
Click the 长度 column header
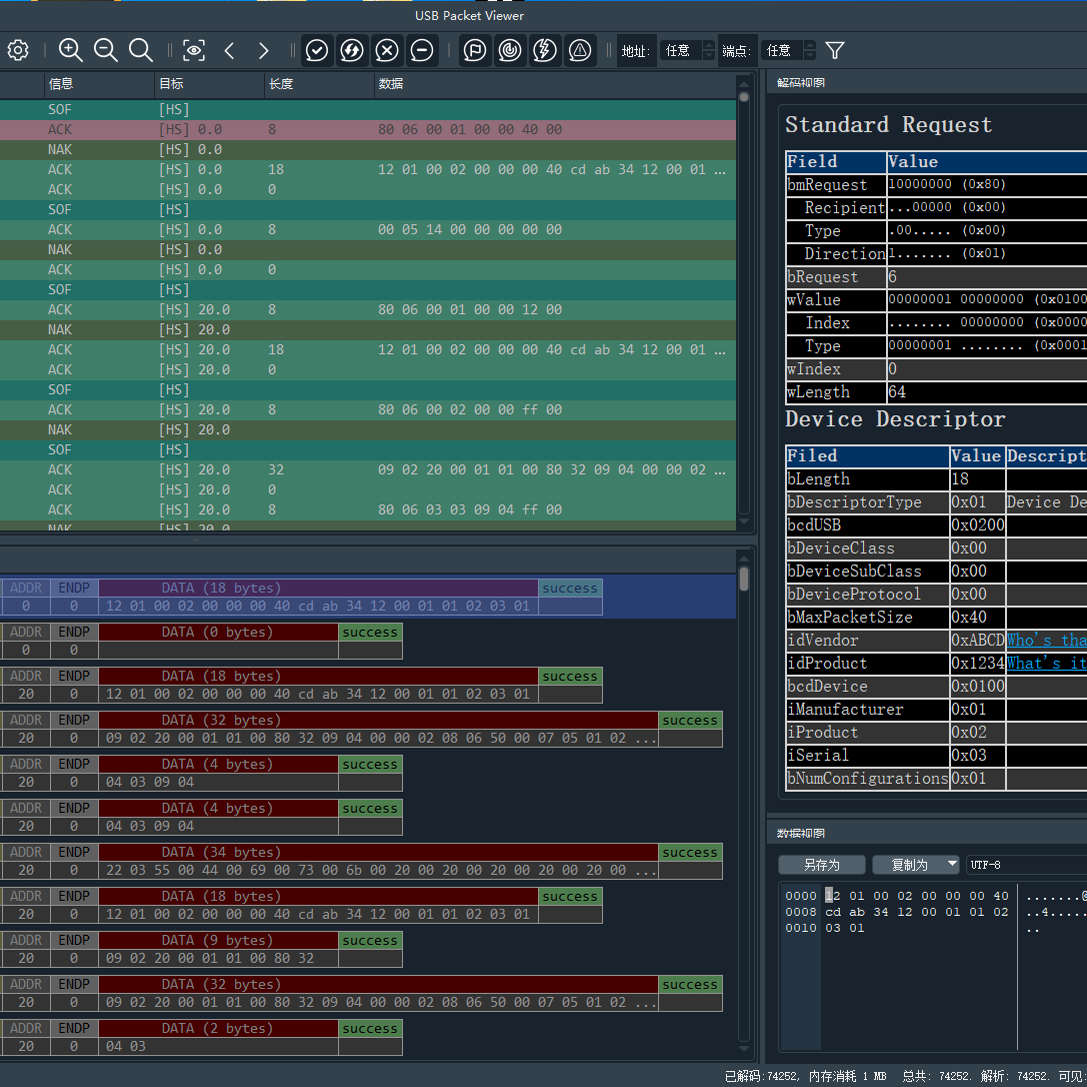280,84
